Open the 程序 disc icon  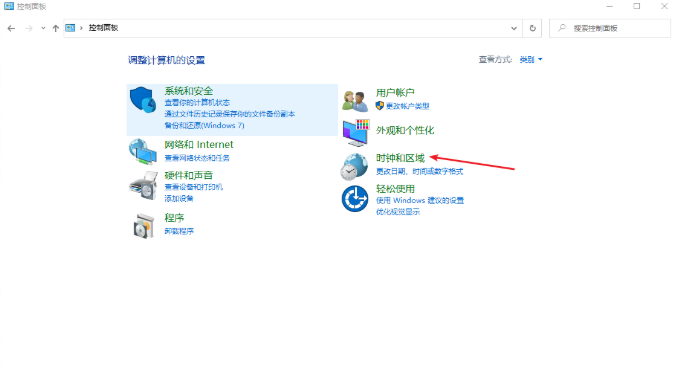(144, 226)
